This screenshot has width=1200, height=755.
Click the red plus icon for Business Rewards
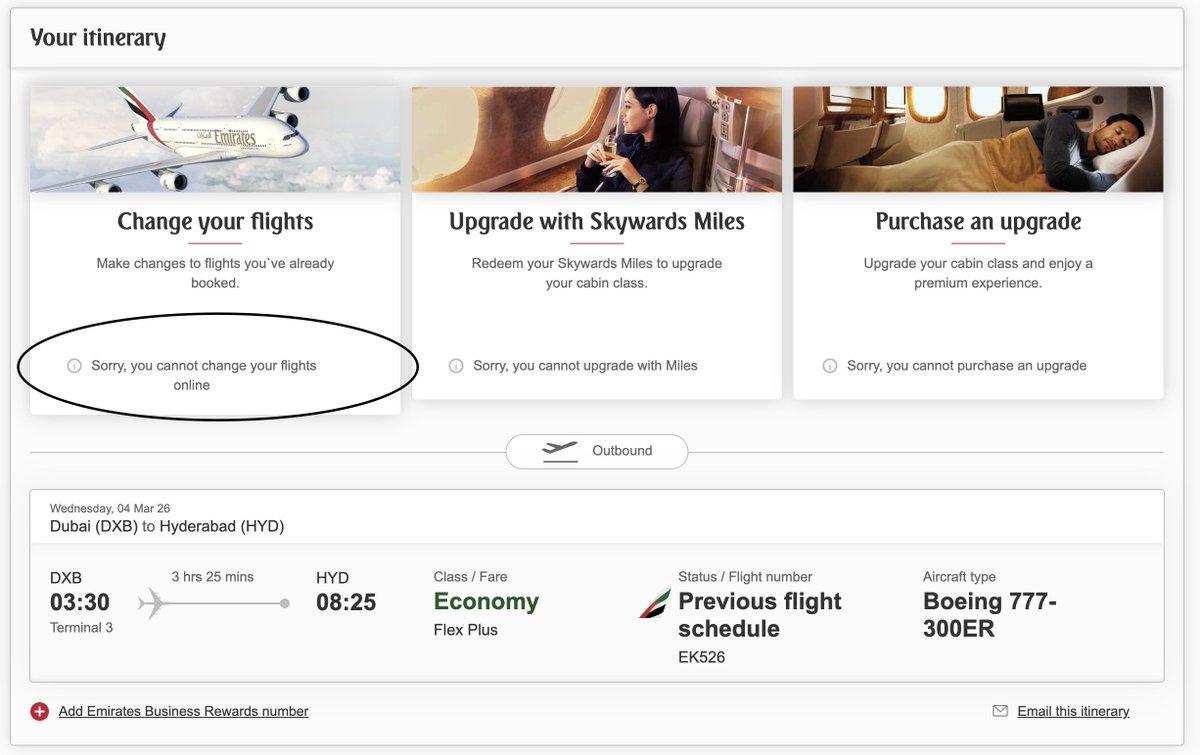pyautogui.click(x=39, y=712)
